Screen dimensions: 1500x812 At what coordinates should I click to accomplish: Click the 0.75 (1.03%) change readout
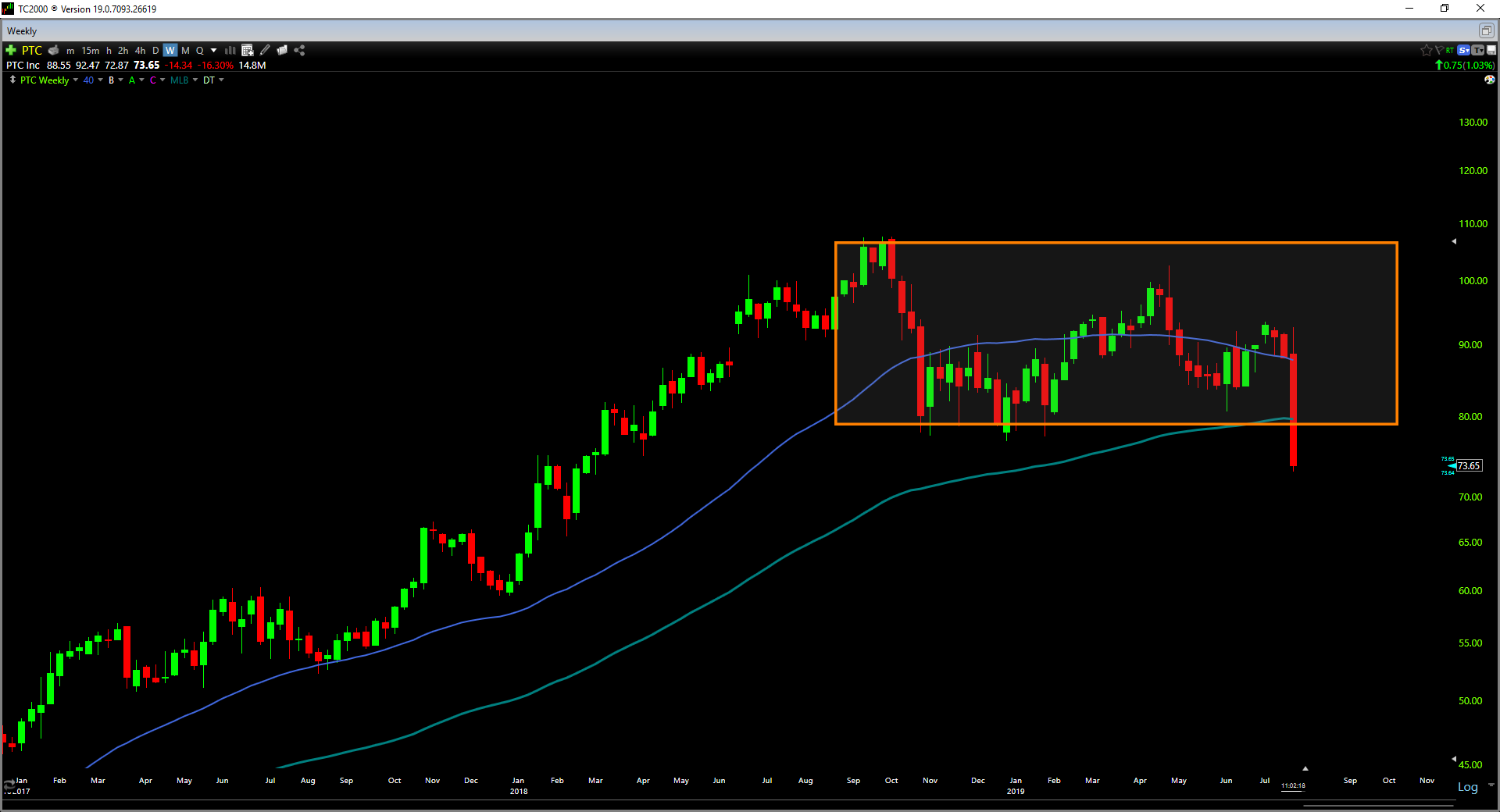coord(1465,66)
